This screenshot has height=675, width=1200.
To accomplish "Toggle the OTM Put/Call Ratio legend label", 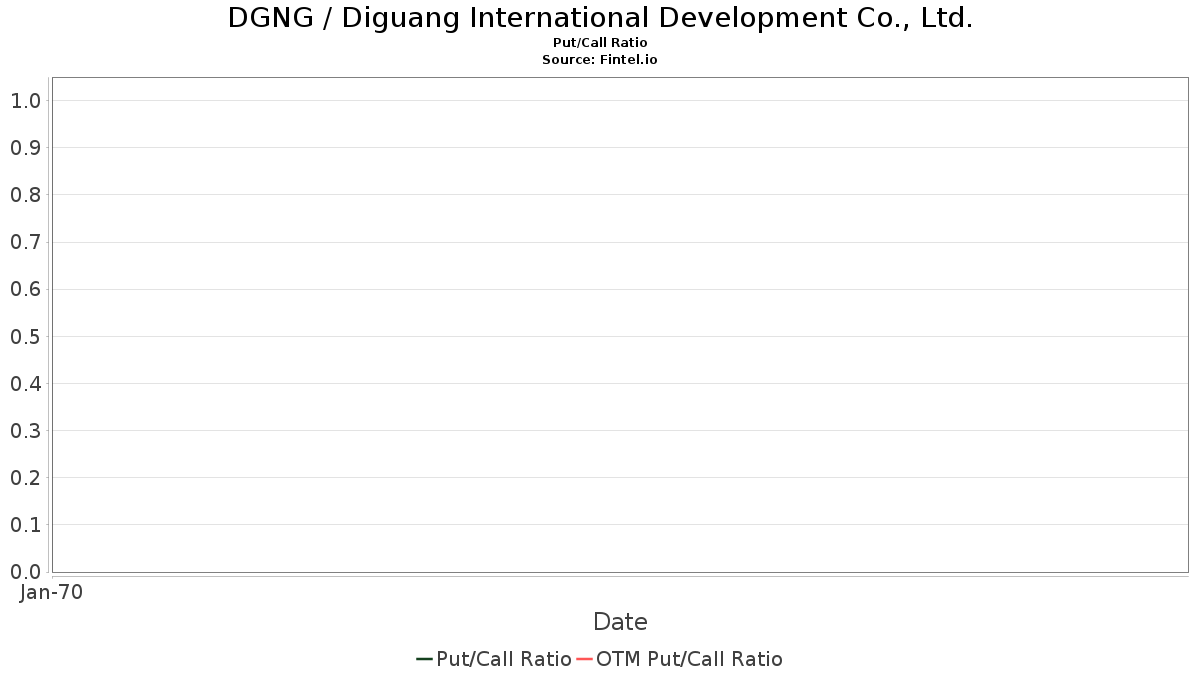I will click(x=689, y=659).
